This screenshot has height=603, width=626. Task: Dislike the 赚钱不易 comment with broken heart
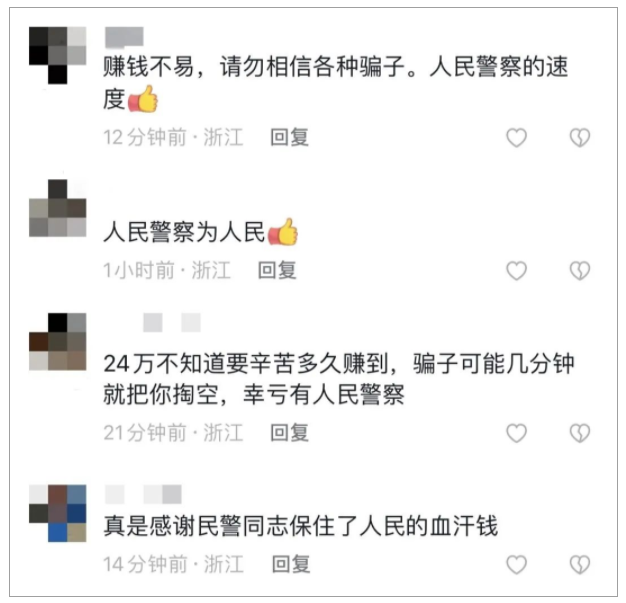[x=579, y=138]
